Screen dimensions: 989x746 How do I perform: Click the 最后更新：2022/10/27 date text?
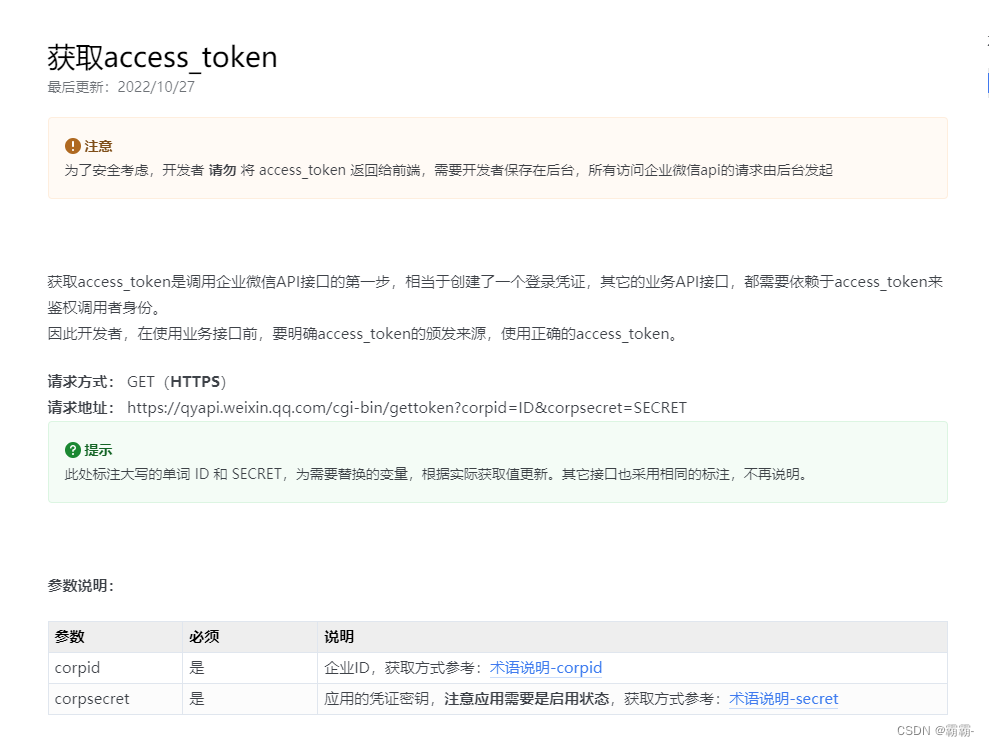coord(121,87)
